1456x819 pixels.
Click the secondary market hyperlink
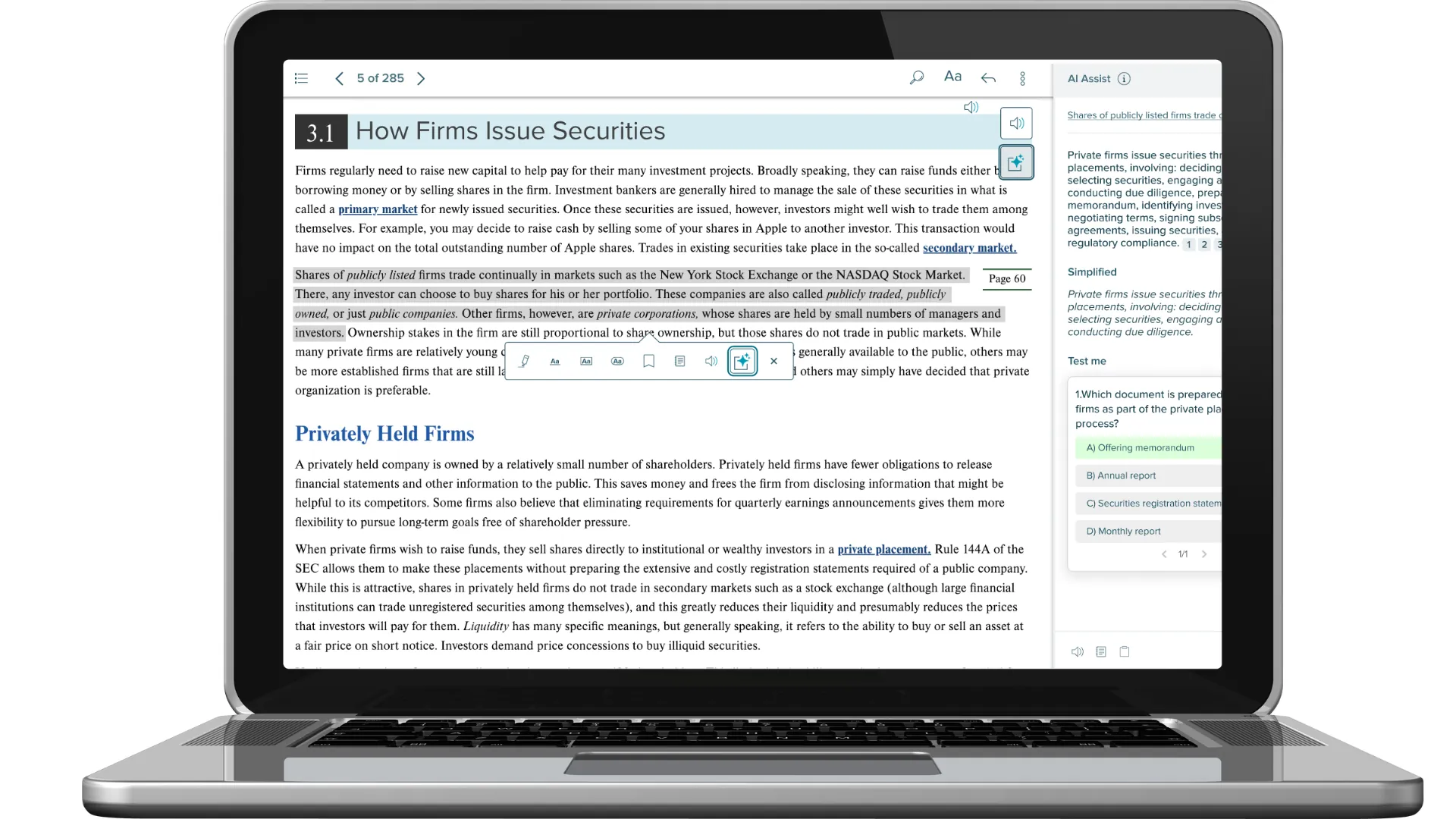(966, 247)
